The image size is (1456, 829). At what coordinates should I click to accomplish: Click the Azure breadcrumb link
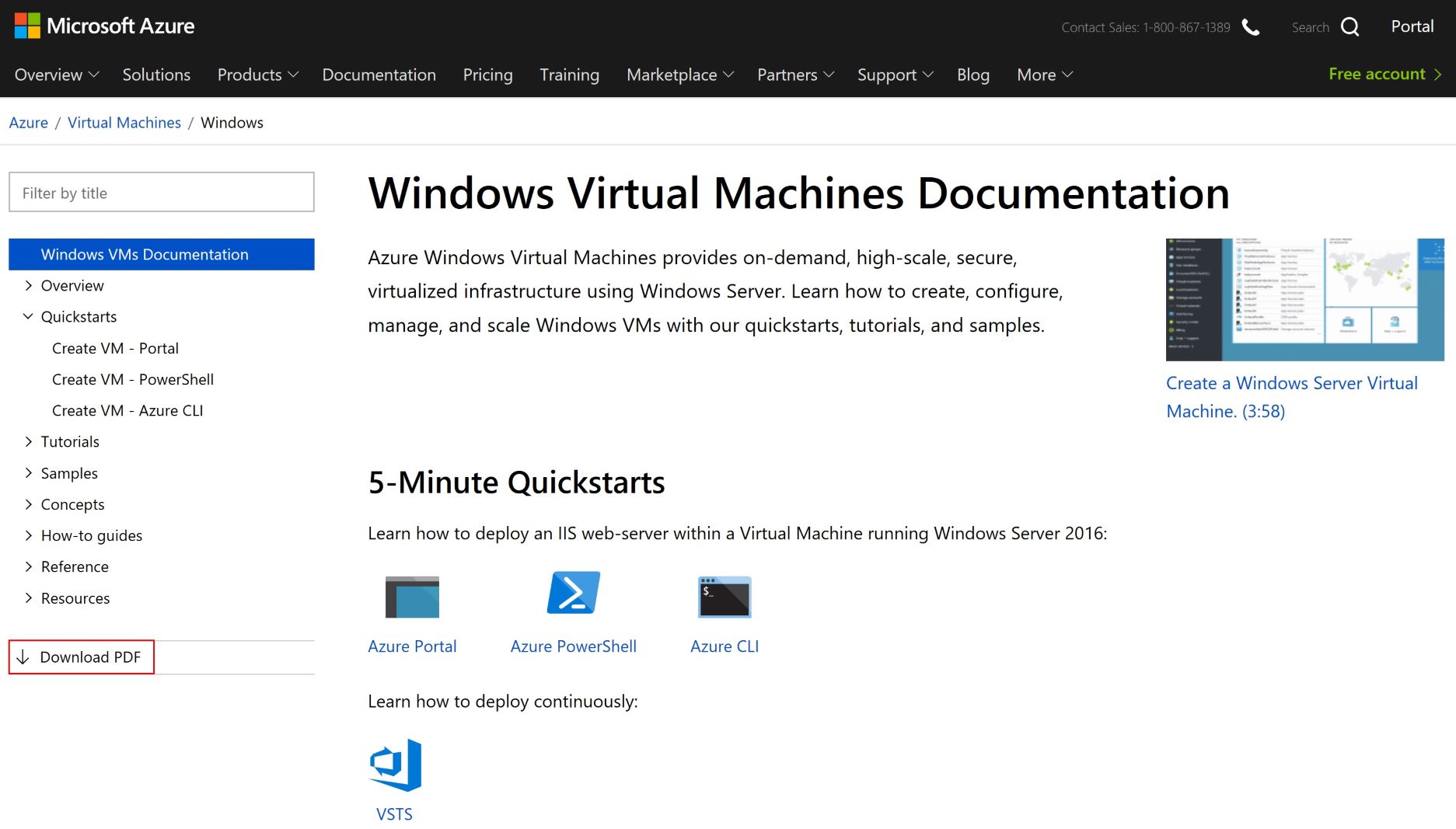click(x=29, y=123)
